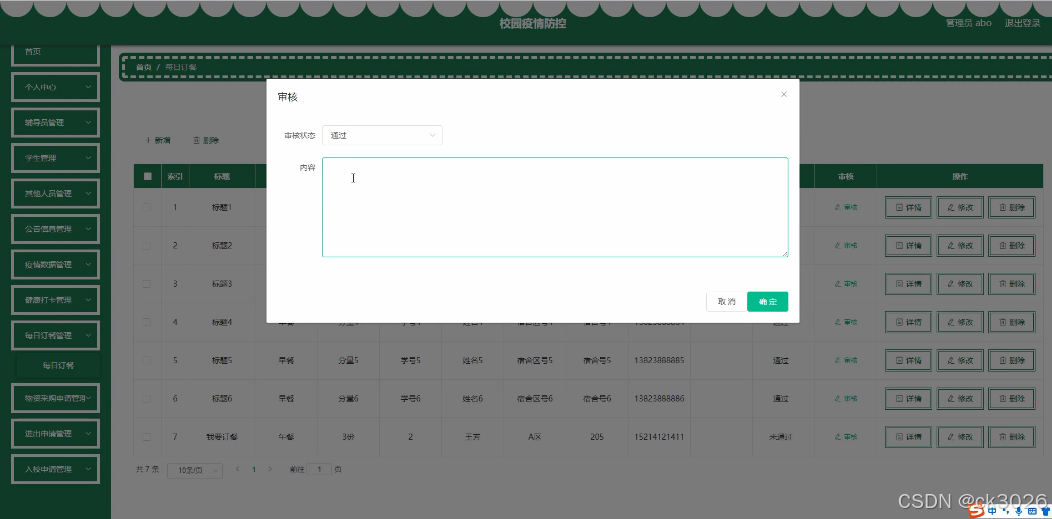The image size is (1052, 519).
Task: Click 删除 for row 2
Action: [x=1012, y=245]
